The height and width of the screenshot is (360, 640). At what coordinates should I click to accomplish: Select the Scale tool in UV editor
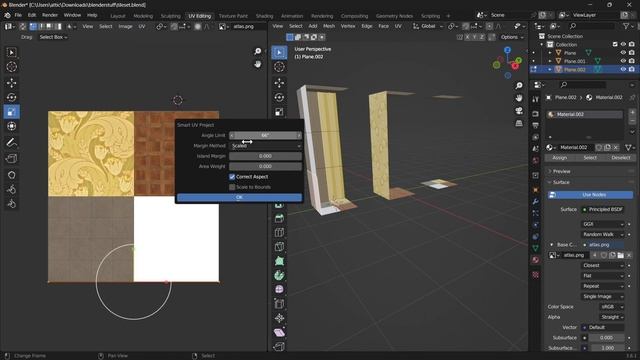[x=11, y=112]
